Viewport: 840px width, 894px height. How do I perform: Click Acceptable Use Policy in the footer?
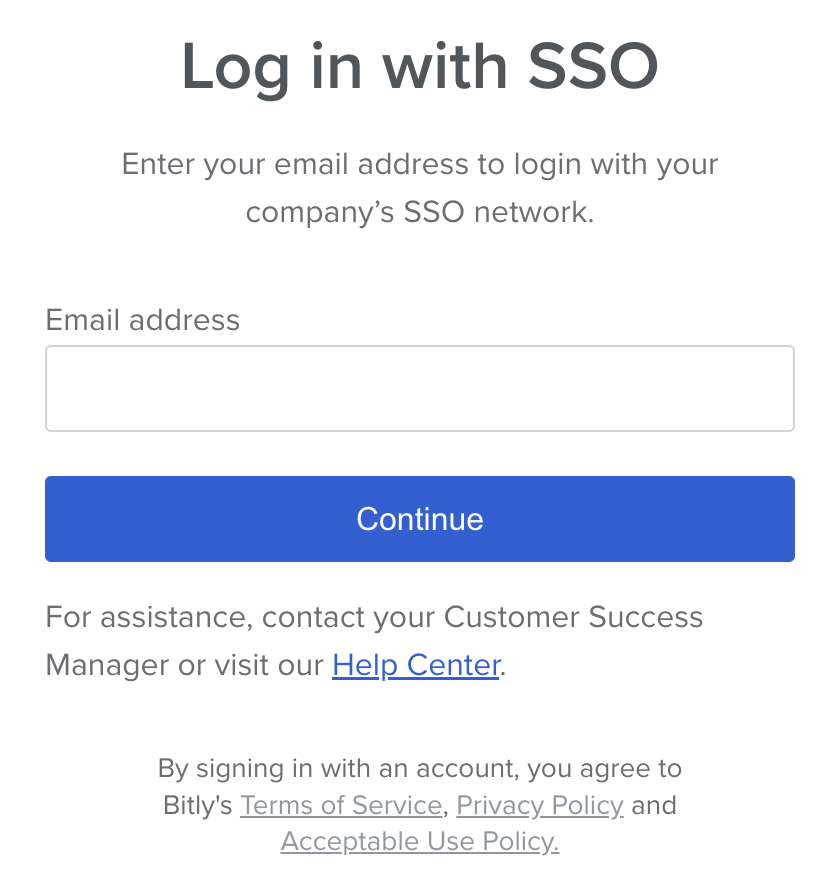pyautogui.click(x=420, y=841)
